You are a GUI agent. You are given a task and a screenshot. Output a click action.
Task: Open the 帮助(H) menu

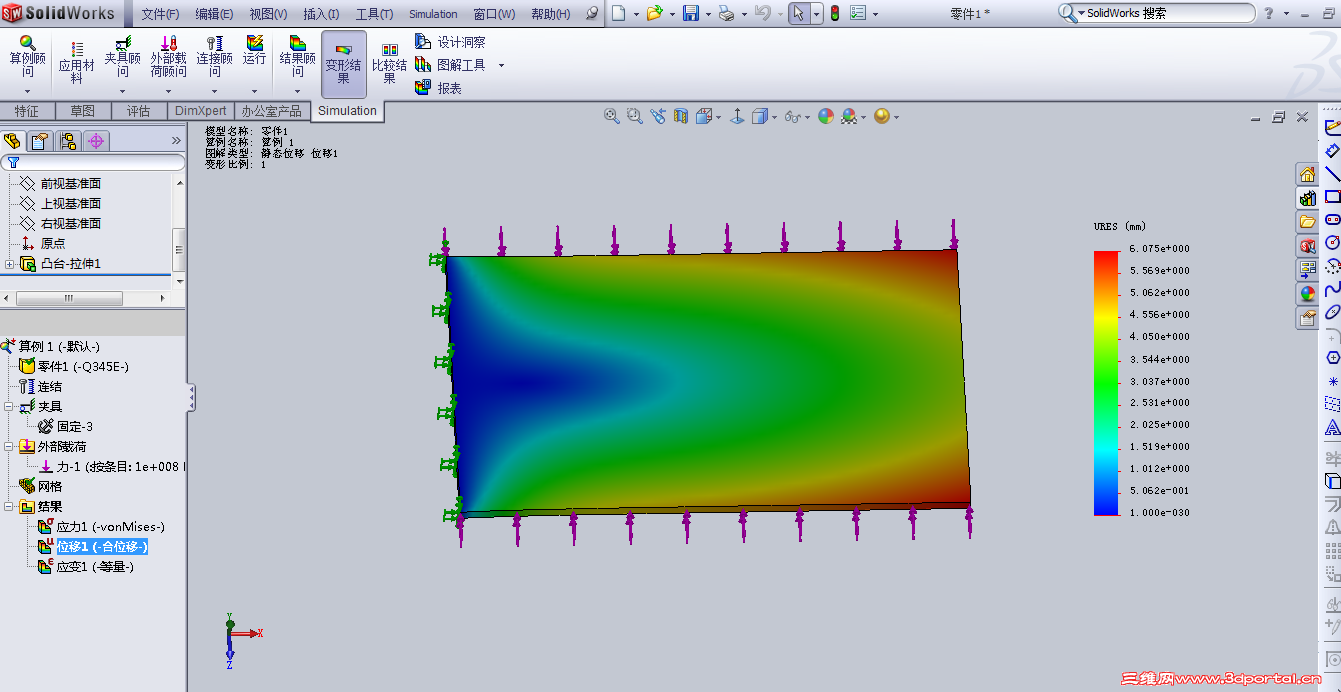point(550,14)
